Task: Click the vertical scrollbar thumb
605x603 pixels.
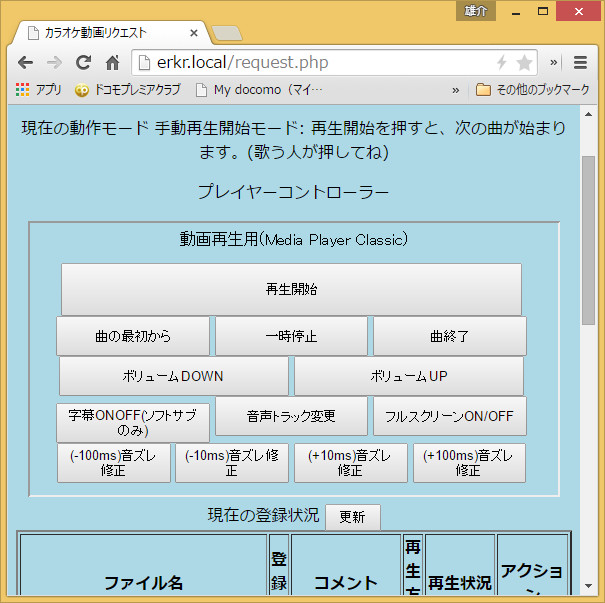Action: click(588, 241)
